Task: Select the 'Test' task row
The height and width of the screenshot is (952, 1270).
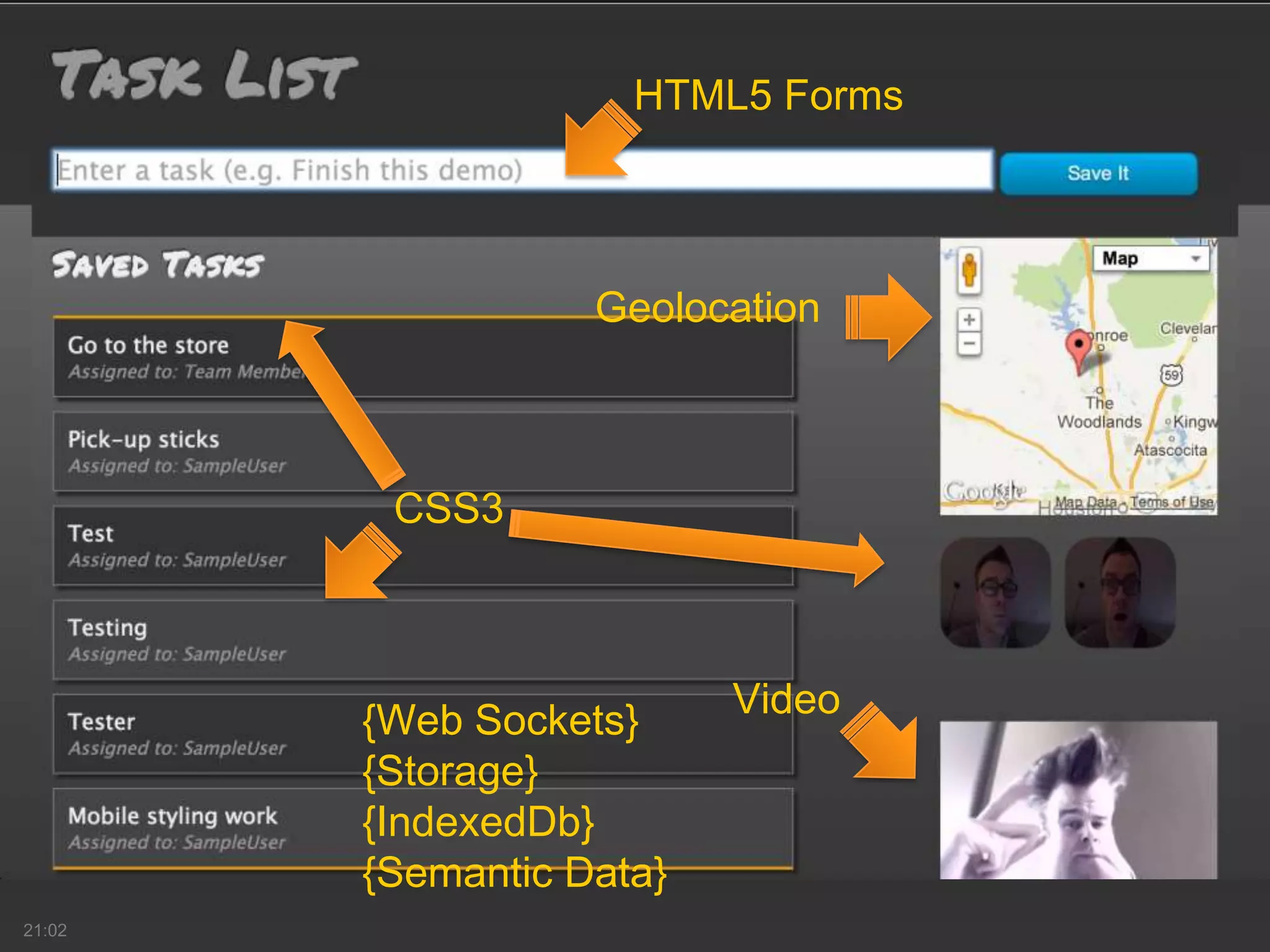Action: [x=424, y=546]
